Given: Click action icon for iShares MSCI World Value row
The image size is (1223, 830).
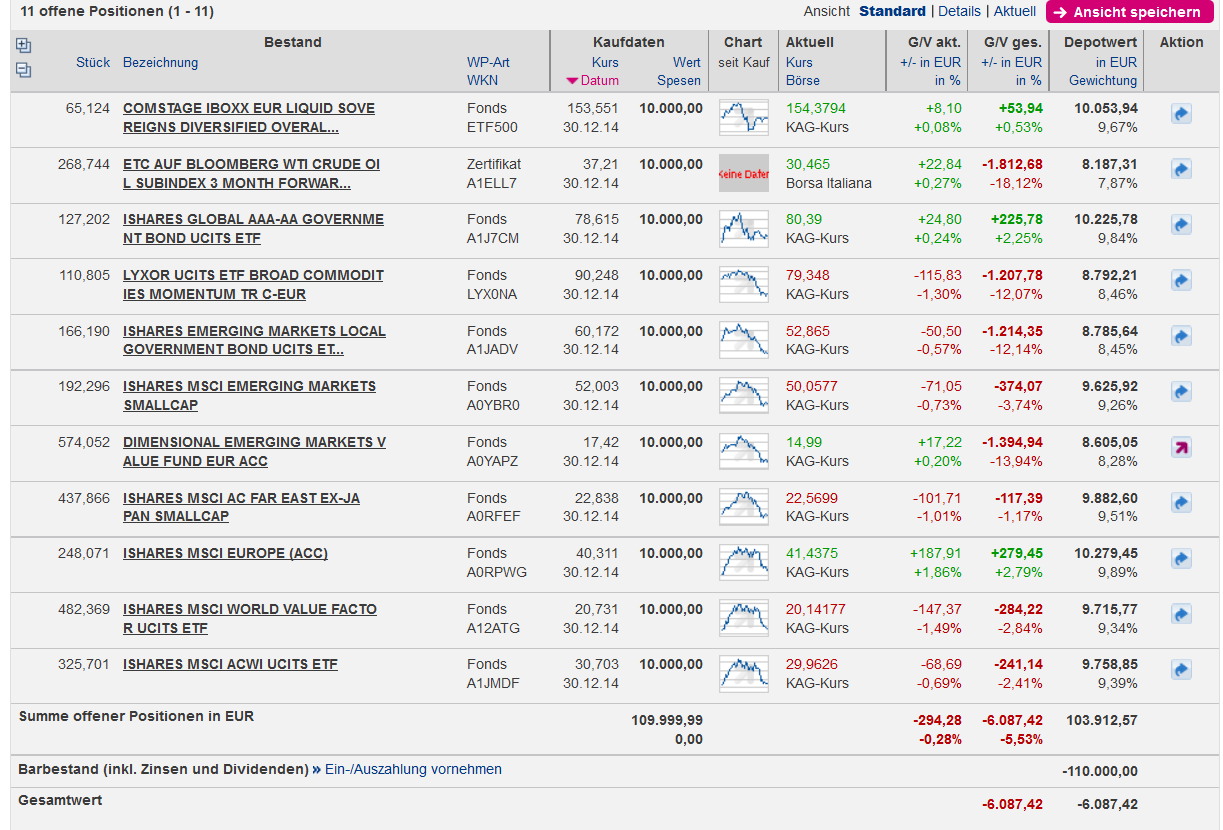Looking at the screenshot, I should [1181, 615].
